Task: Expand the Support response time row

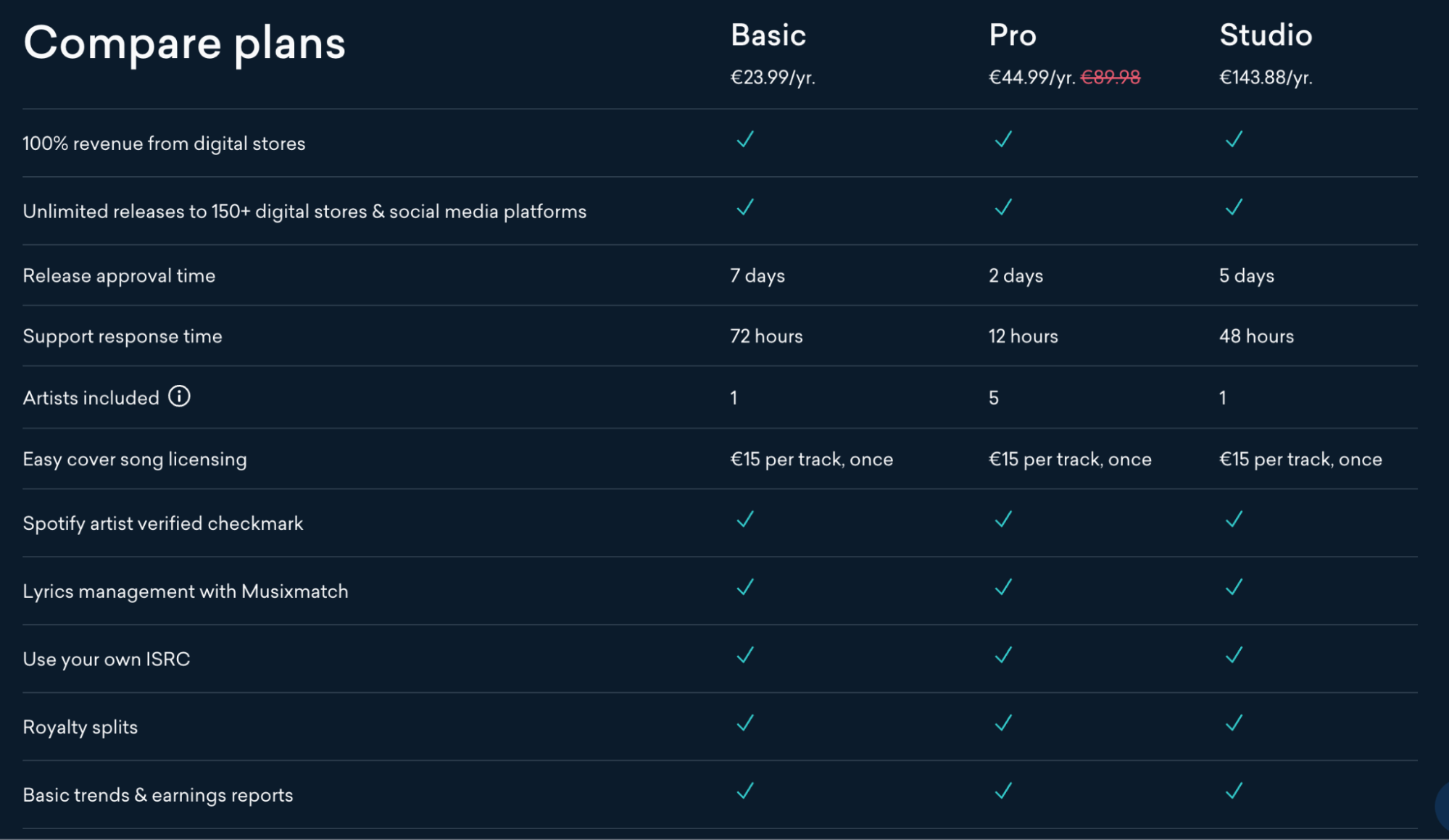Action: [122, 336]
